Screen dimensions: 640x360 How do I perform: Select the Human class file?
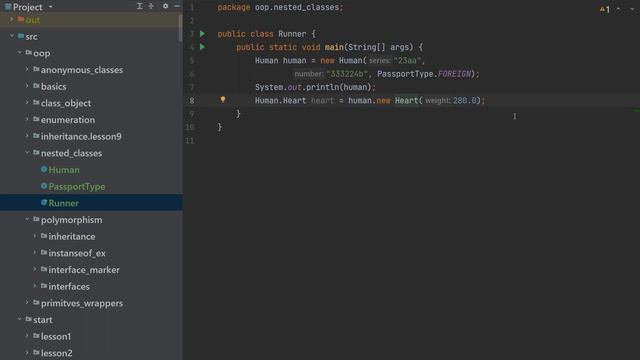[x=64, y=170]
